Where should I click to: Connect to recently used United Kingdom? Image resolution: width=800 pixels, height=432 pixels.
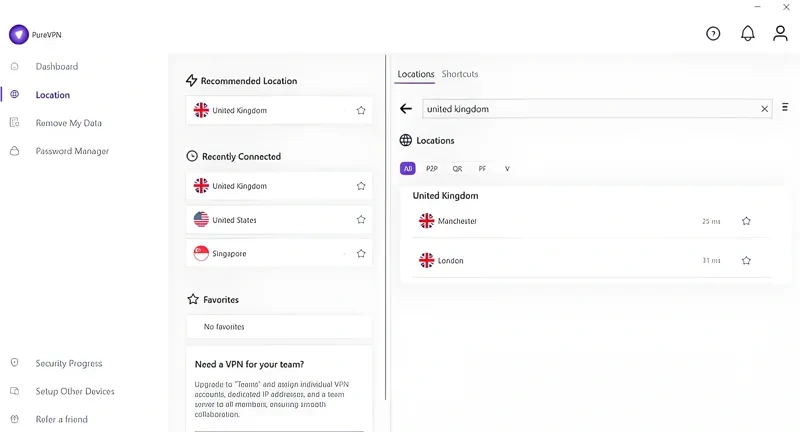click(279, 186)
